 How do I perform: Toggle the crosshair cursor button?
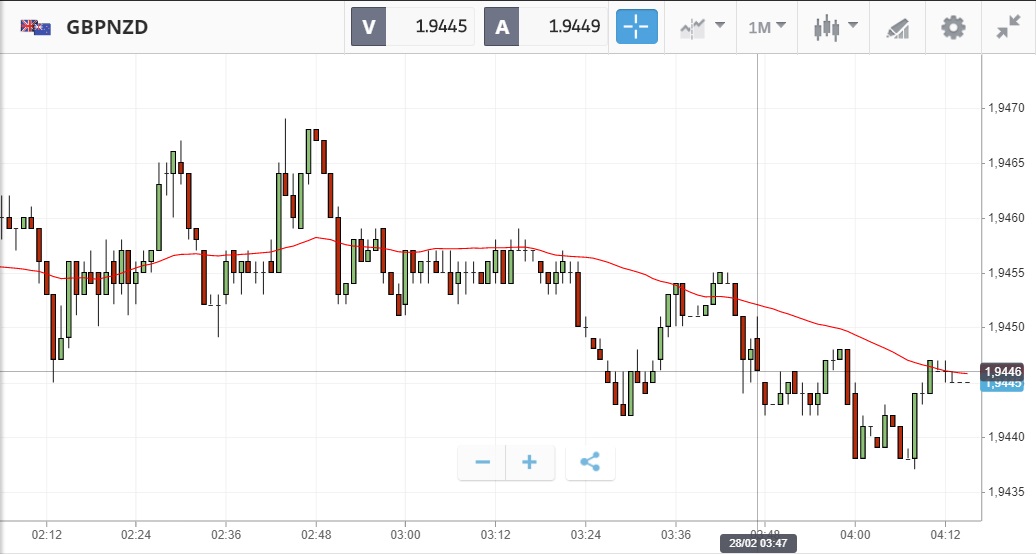[x=637, y=27]
